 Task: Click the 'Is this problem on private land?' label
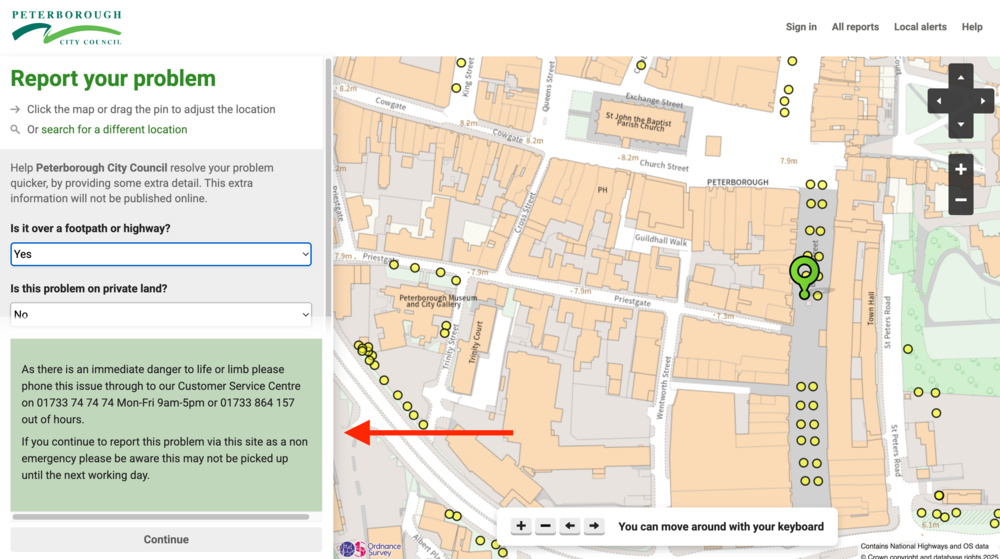[89, 289]
